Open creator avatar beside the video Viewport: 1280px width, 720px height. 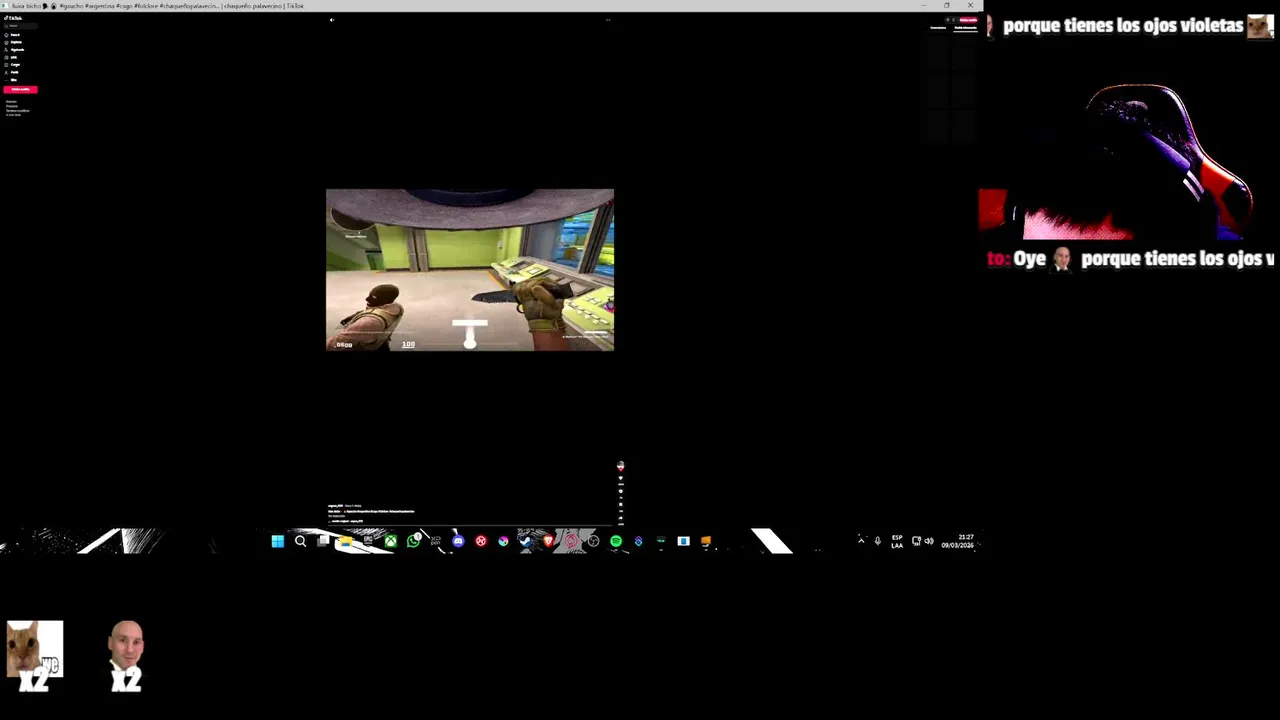coord(620,466)
